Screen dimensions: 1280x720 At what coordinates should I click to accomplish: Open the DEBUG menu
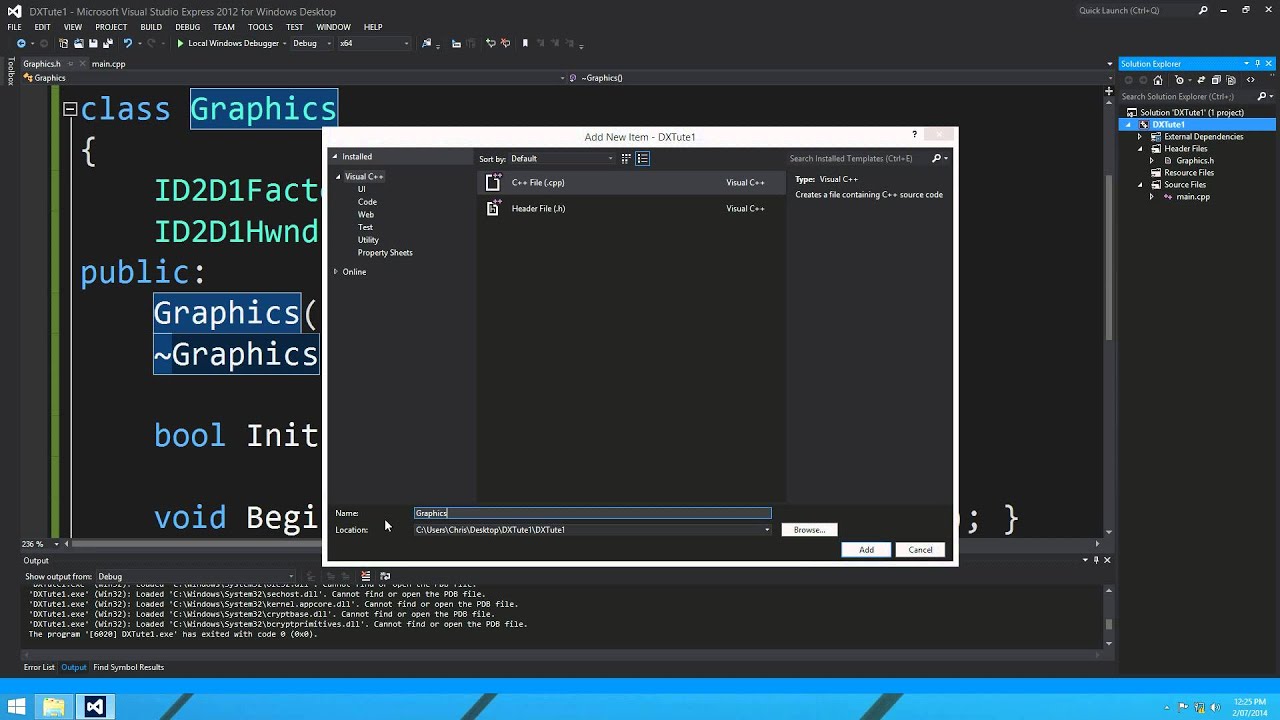[x=187, y=27]
